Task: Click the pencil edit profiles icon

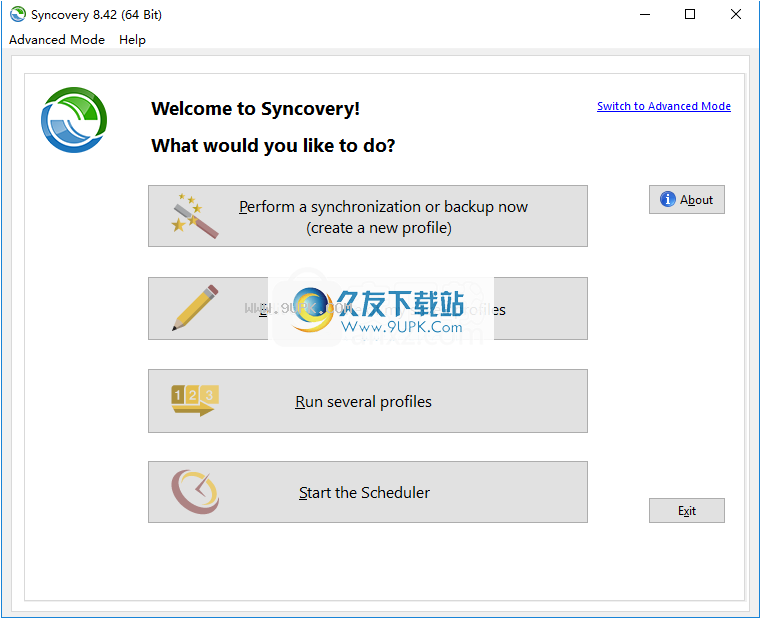Action: [195, 308]
